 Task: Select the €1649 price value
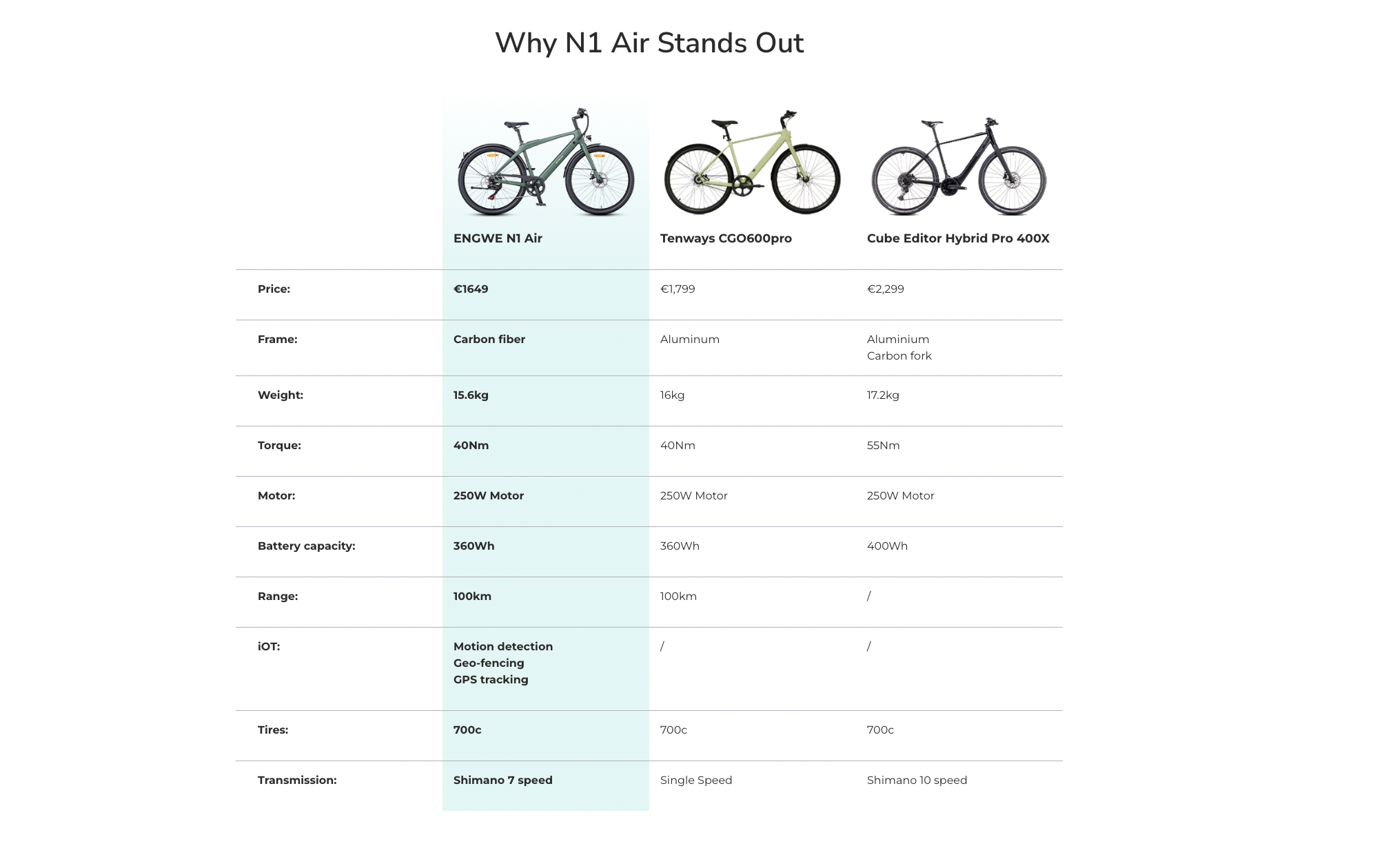pyautogui.click(x=471, y=289)
